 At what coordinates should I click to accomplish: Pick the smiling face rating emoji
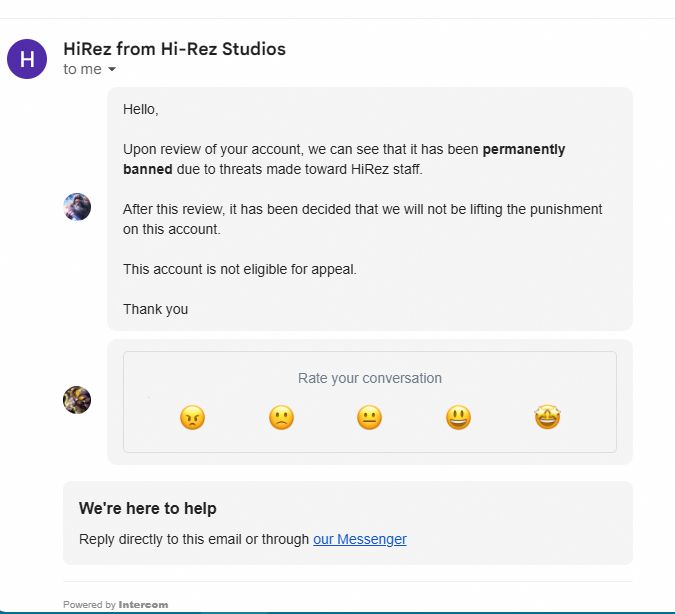pyautogui.click(x=458, y=418)
